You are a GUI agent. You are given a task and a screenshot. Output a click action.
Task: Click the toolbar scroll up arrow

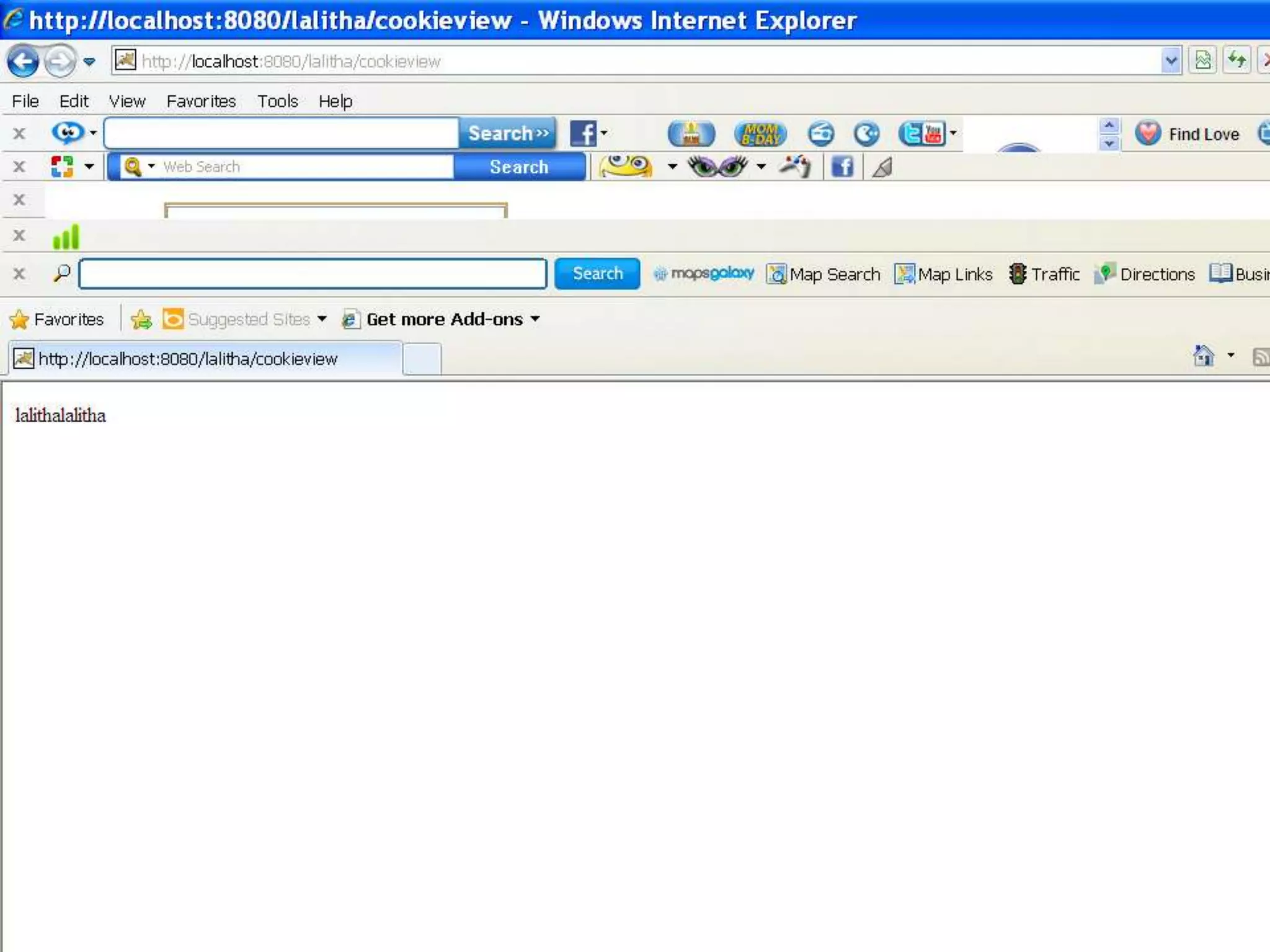tap(1109, 125)
